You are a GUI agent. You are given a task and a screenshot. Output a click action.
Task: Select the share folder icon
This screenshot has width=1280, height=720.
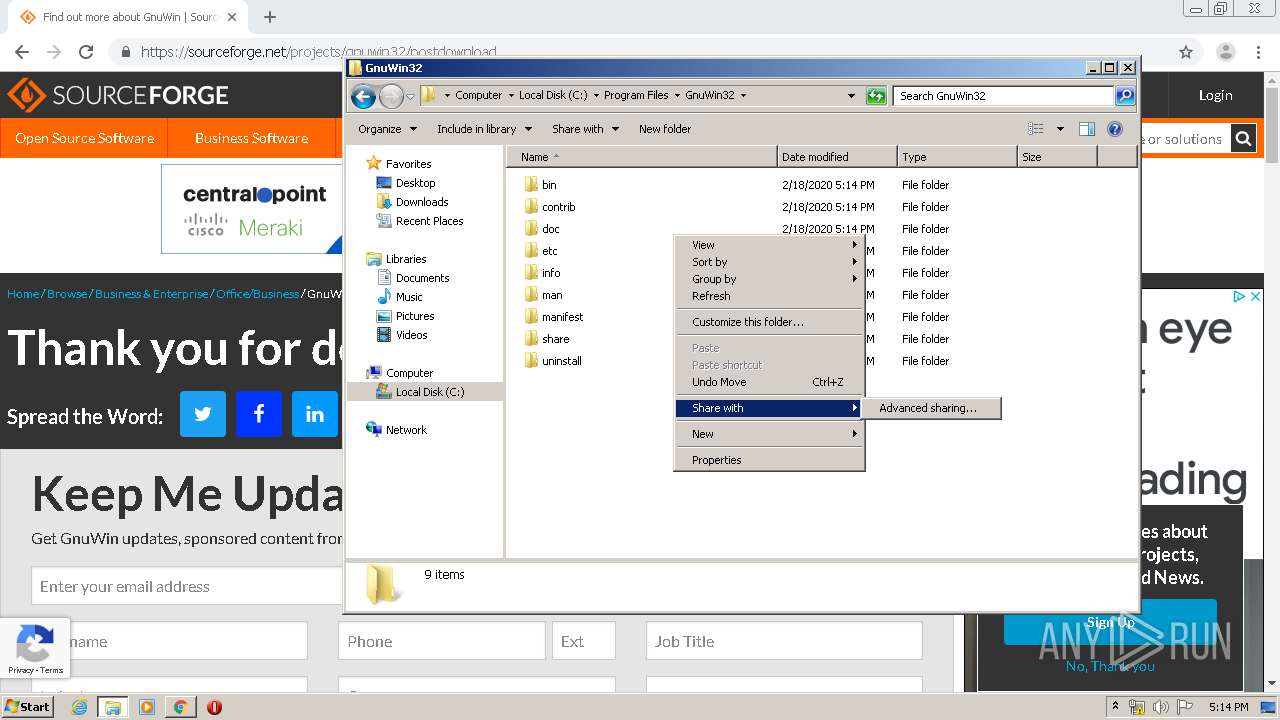click(531, 339)
